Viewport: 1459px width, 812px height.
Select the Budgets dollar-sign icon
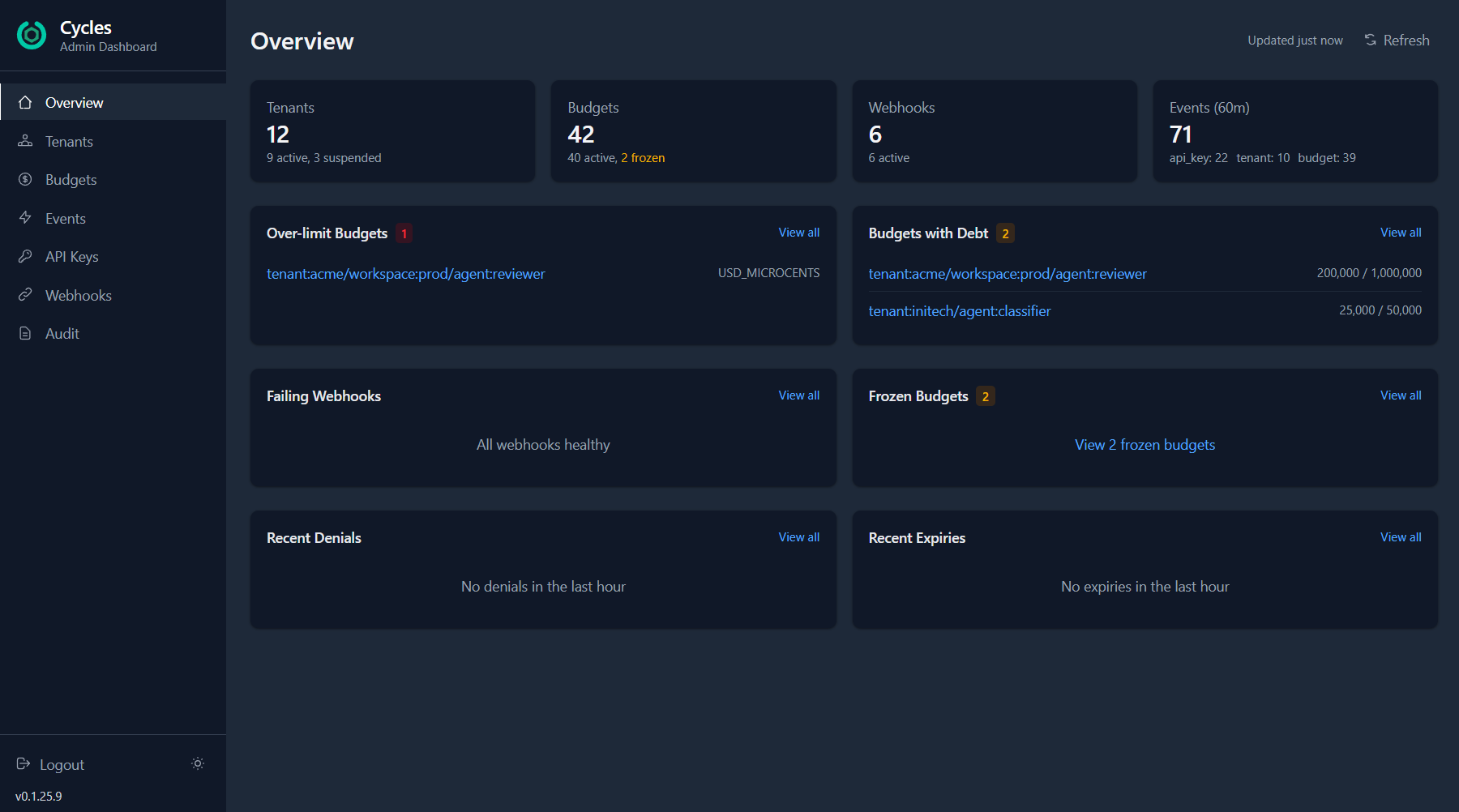(x=25, y=179)
